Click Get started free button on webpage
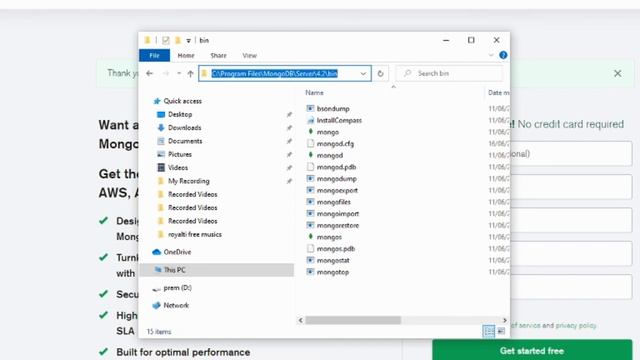This screenshot has height=360, width=640. click(532, 350)
